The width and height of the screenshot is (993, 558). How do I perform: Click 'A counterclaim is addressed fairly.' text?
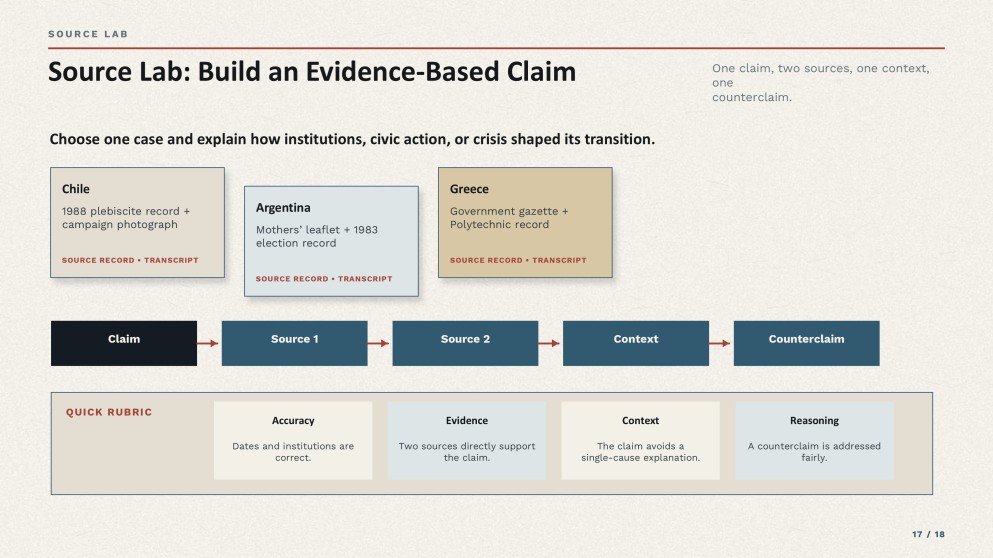[x=814, y=452]
